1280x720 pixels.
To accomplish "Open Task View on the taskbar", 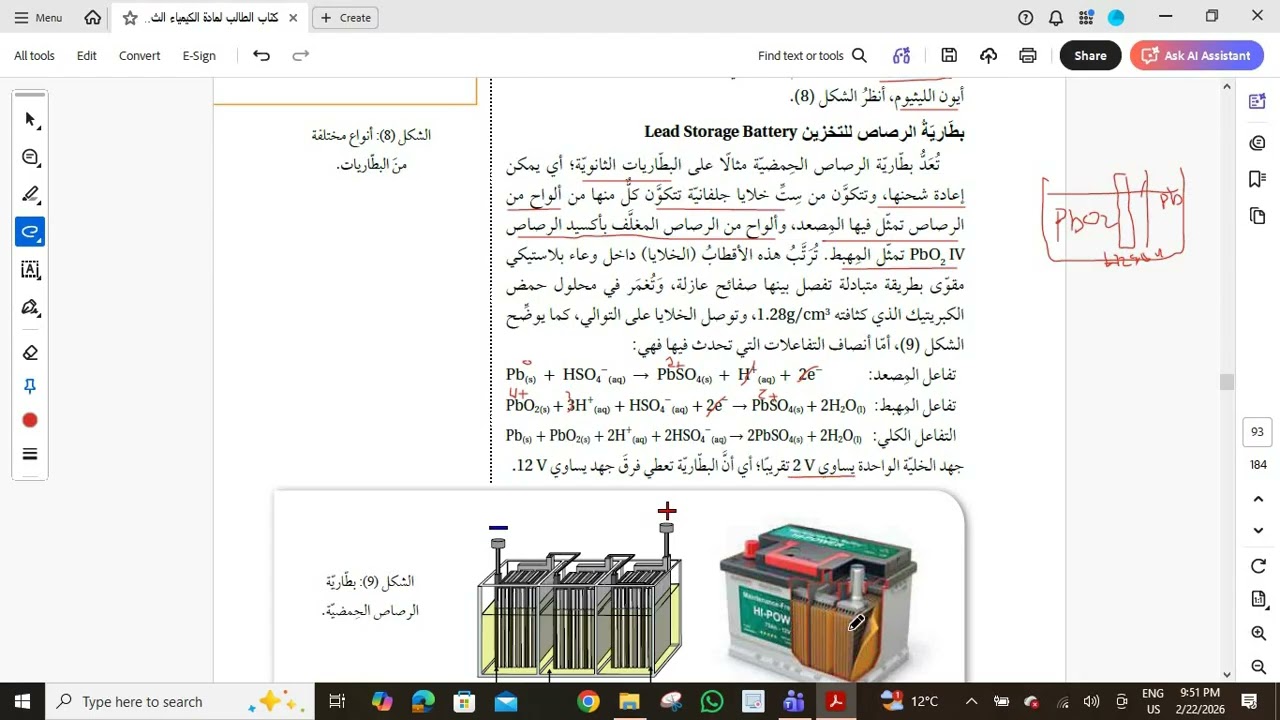I will click(337, 701).
